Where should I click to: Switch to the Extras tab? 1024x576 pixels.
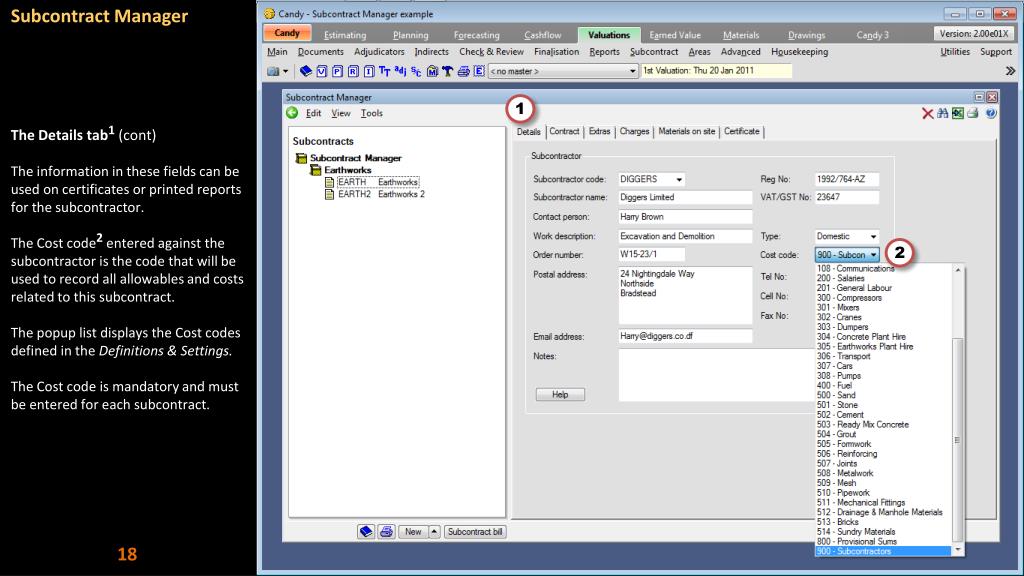[x=599, y=131]
